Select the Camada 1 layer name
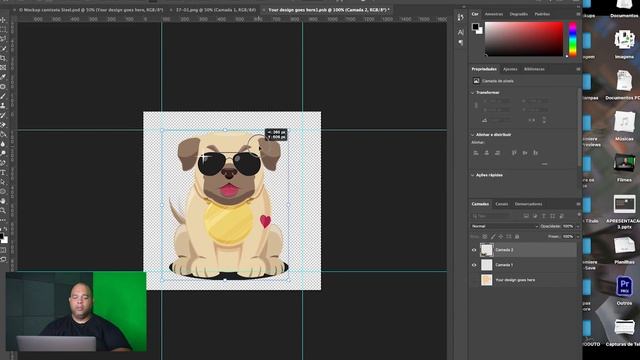Screen dimensions: 640x360 click(504, 265)
